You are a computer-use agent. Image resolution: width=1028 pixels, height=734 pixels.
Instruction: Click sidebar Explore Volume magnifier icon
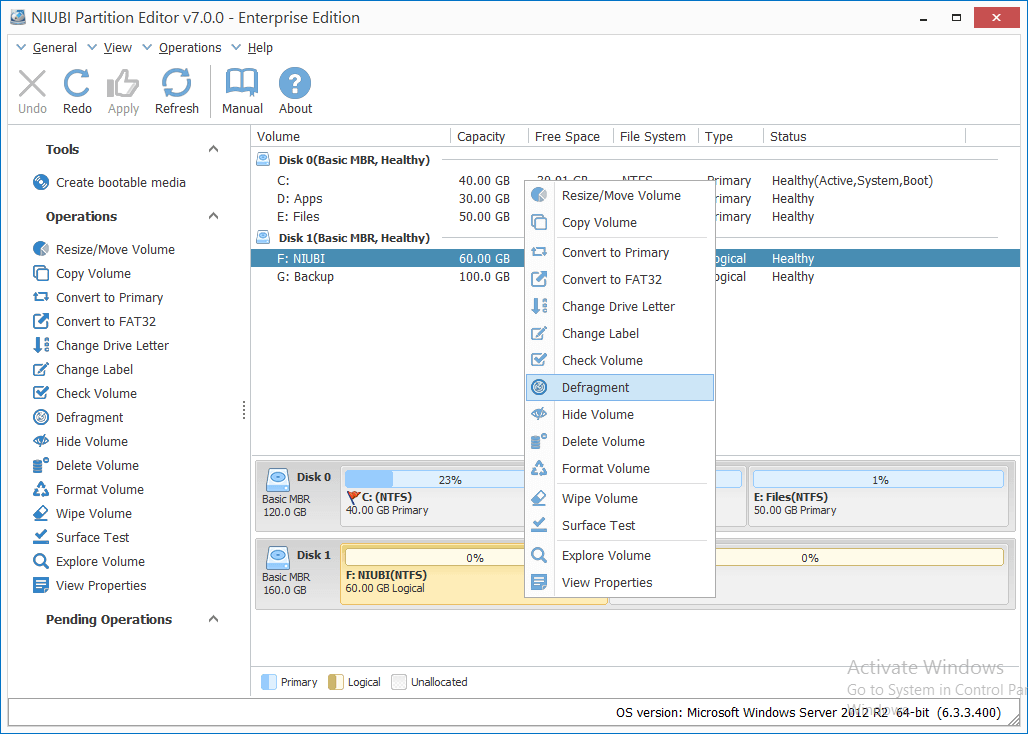point(41,561)
